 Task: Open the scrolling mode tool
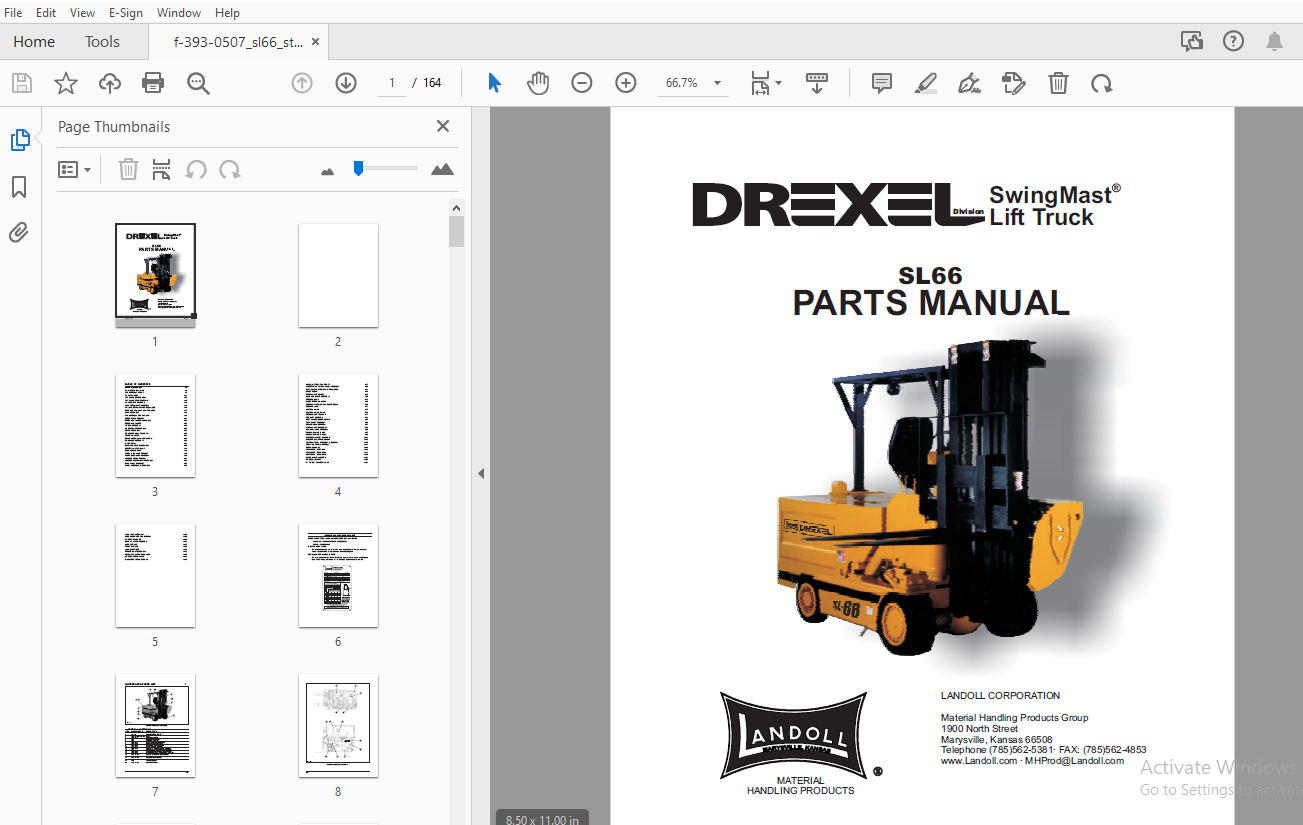(817, 83)
